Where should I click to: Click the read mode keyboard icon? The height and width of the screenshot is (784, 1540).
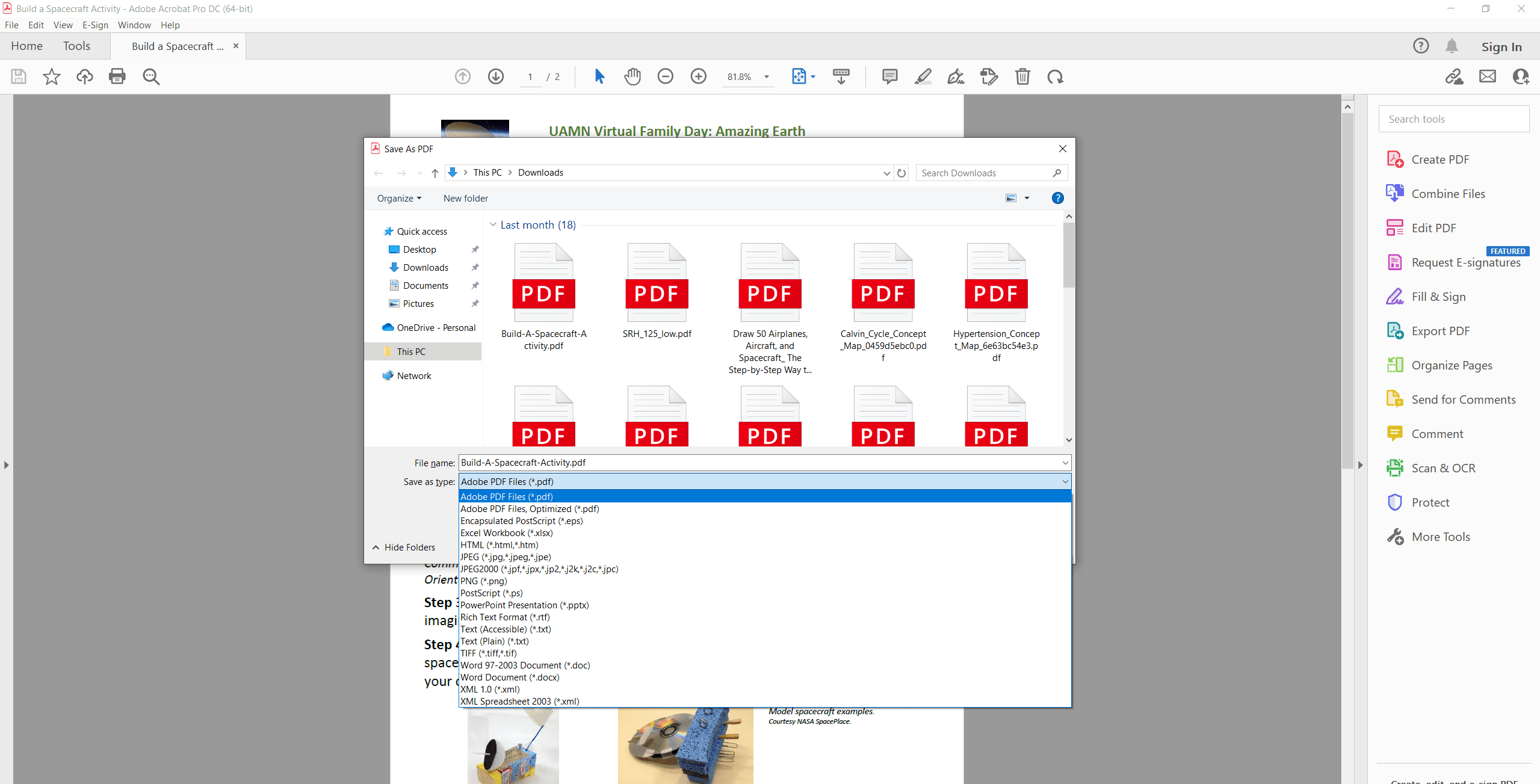841,76
